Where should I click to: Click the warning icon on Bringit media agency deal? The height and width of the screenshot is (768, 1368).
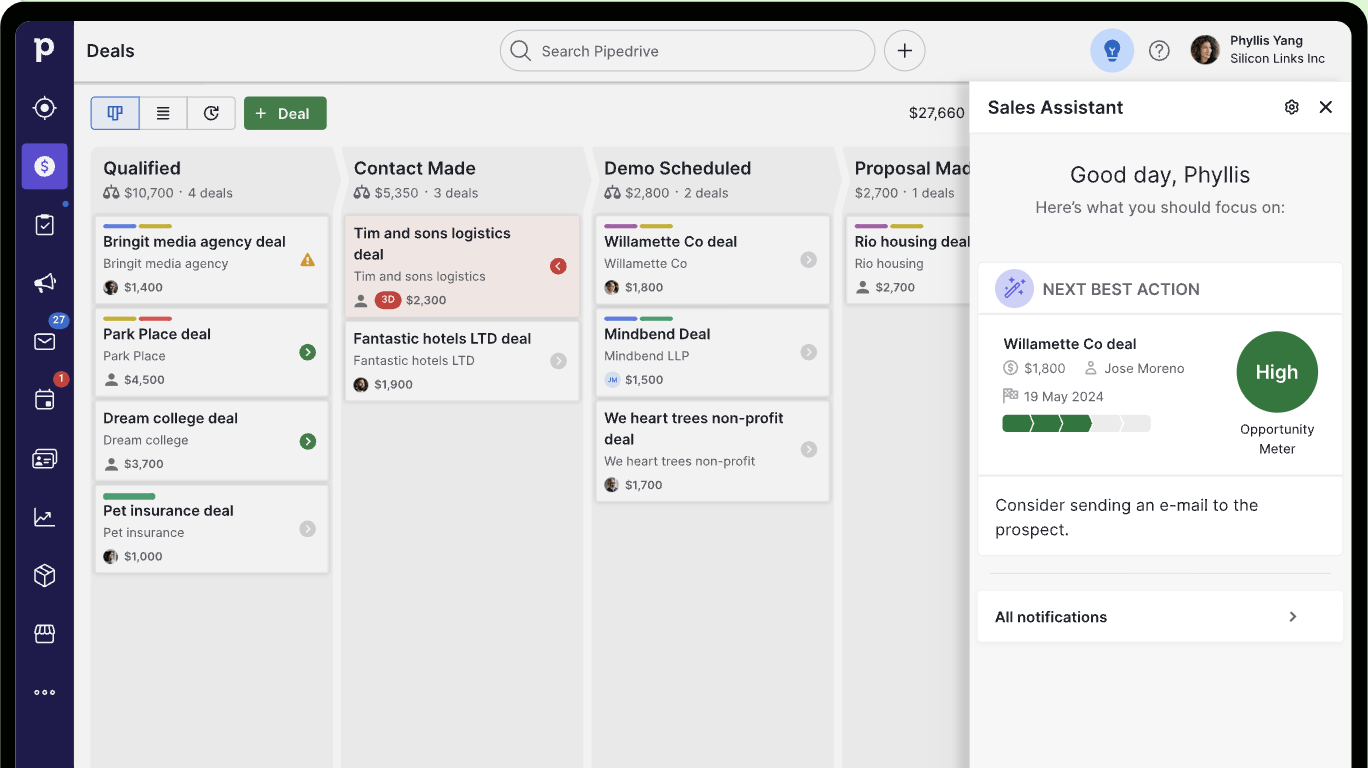coord(308,260)
